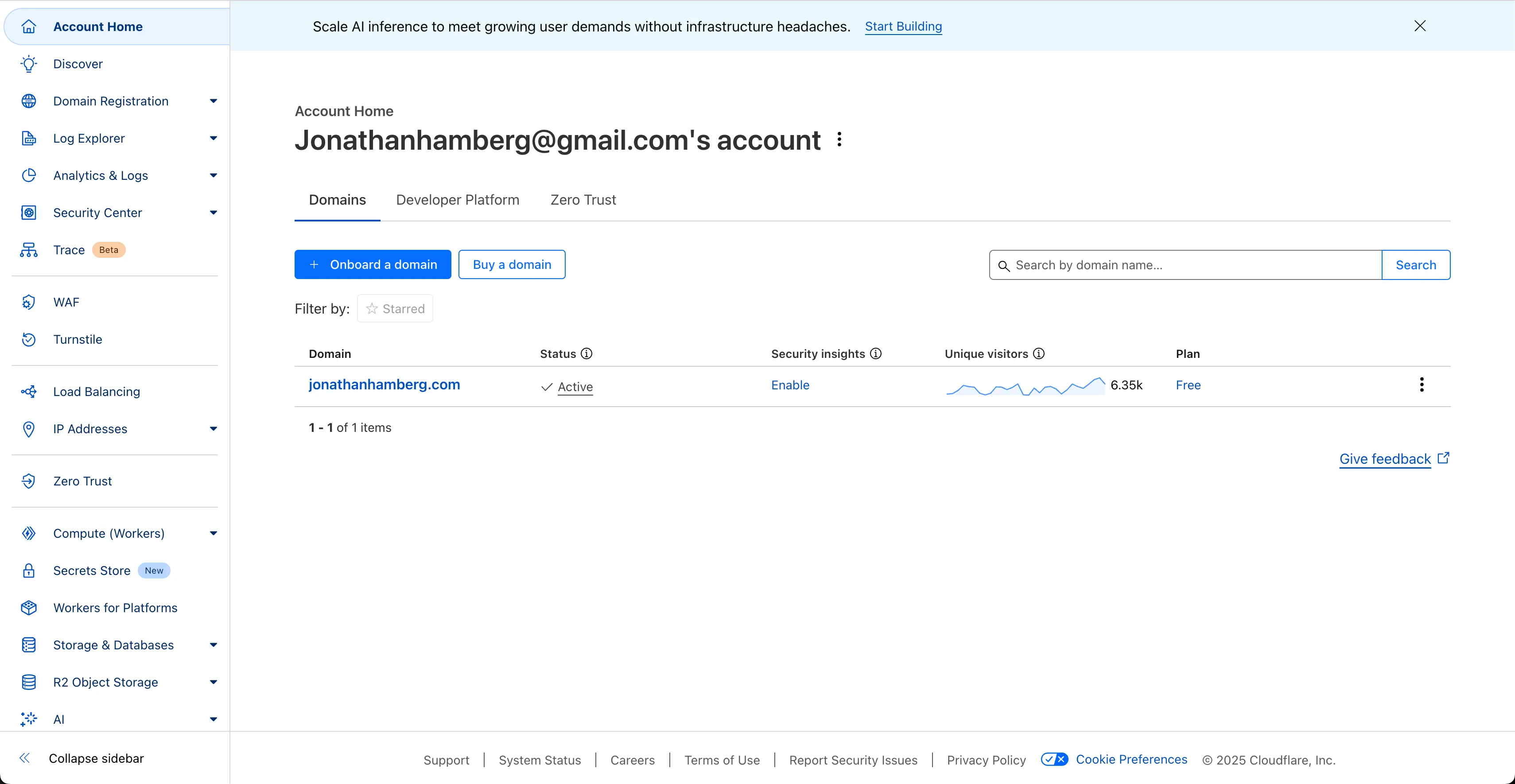Open the jonathanhamberg.com row actions menu
1515x784 pixels.
click(1422, 384)
